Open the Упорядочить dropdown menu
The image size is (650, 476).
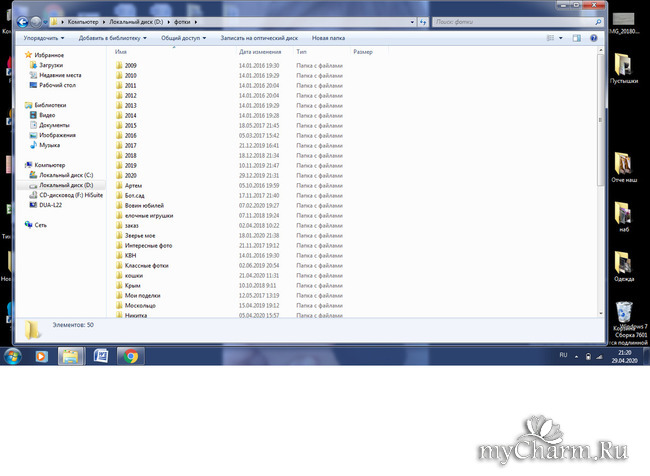[42, 38]
